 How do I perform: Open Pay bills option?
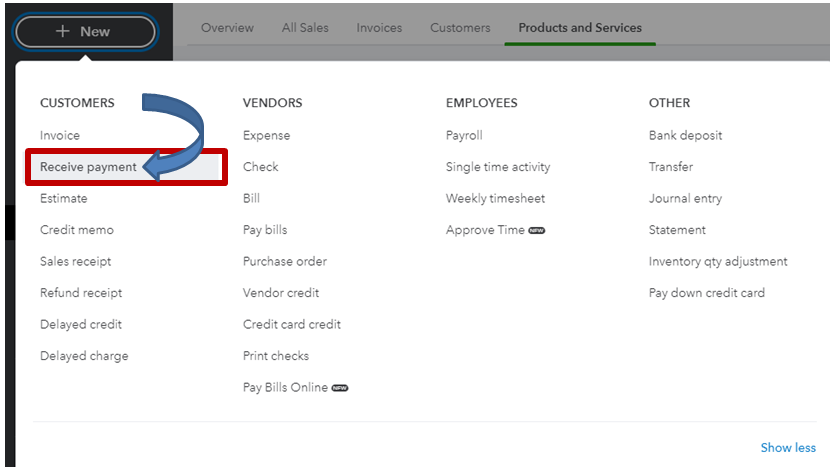pos(265,230)
